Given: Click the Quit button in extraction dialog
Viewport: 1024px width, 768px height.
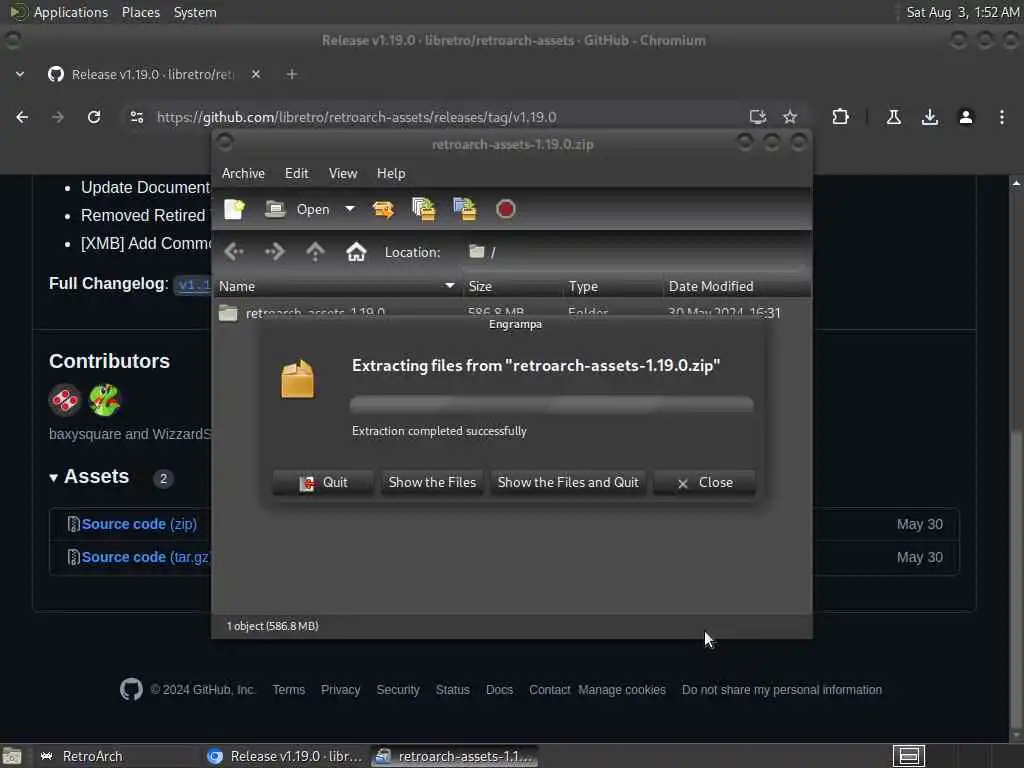Looking at the screenshot, I should click(x=323, y=483).
